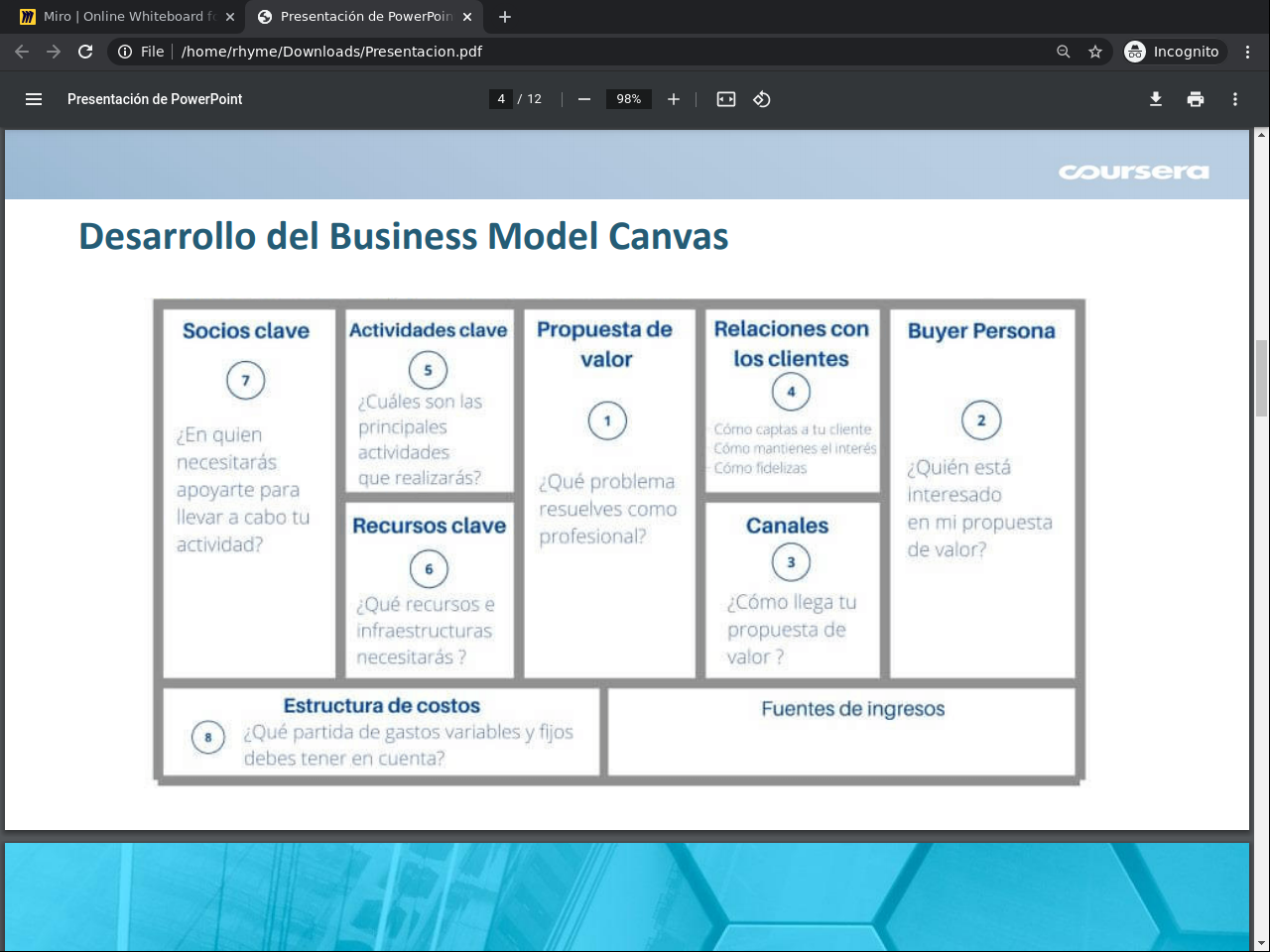Rotate the PDF counterclockwise
This screenshot has width=1270, height=952.
[x=762, y=99]
